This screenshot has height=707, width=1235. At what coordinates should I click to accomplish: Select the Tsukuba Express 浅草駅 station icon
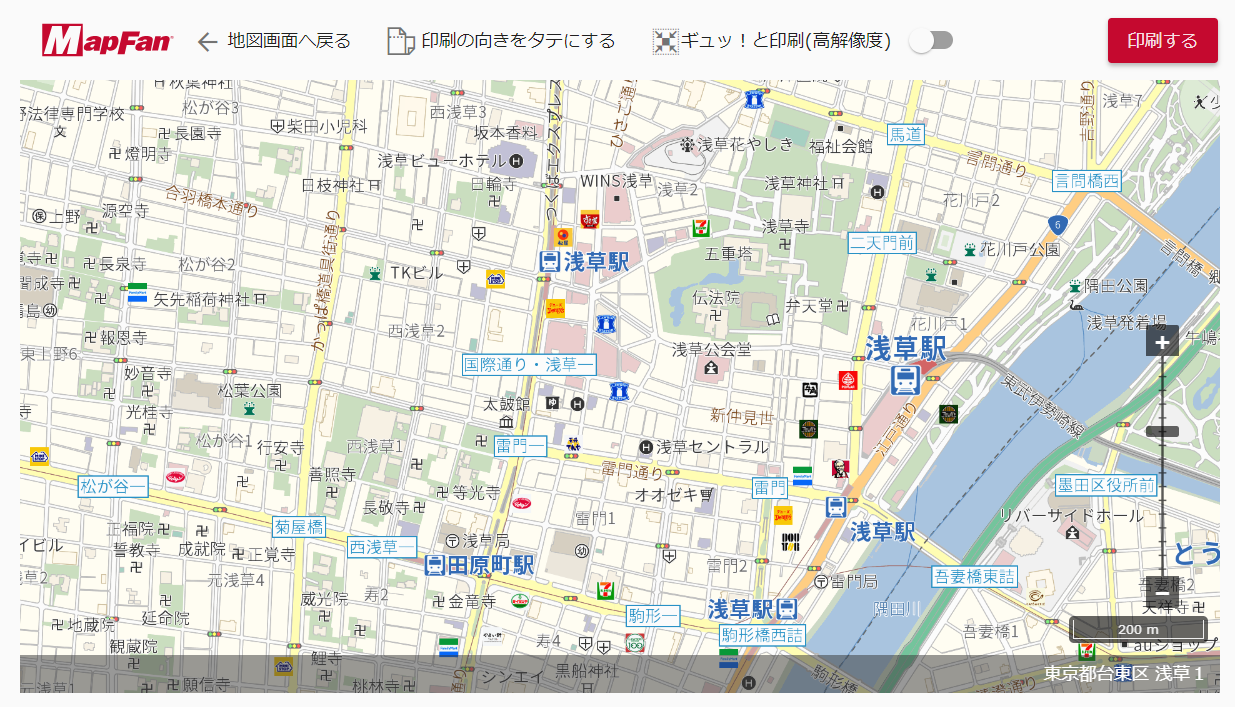coord(549,262)
